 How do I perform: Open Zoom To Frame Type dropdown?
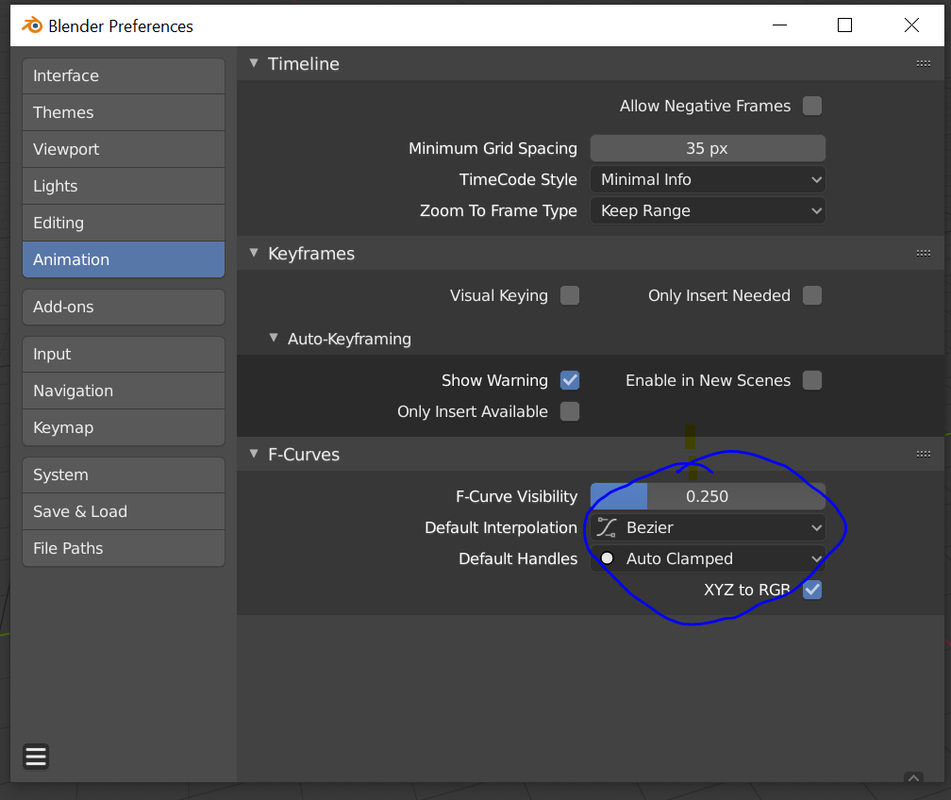pyautogui.click(x=708, y=211)
